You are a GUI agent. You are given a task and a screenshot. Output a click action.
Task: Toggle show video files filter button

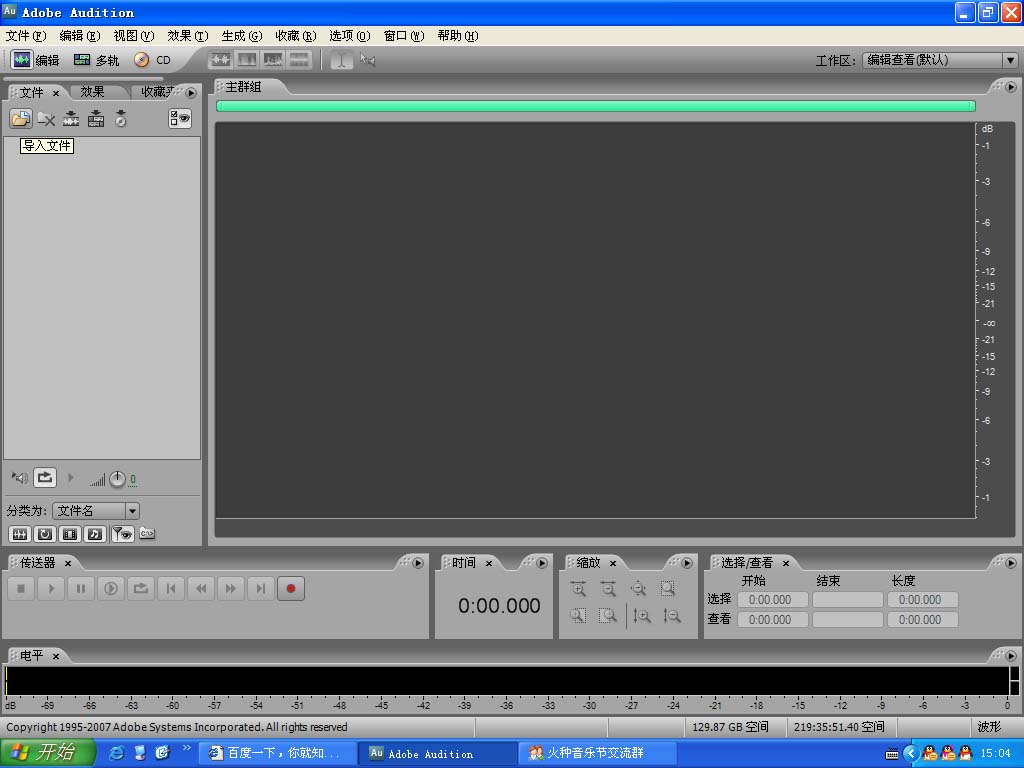point(70,534)
